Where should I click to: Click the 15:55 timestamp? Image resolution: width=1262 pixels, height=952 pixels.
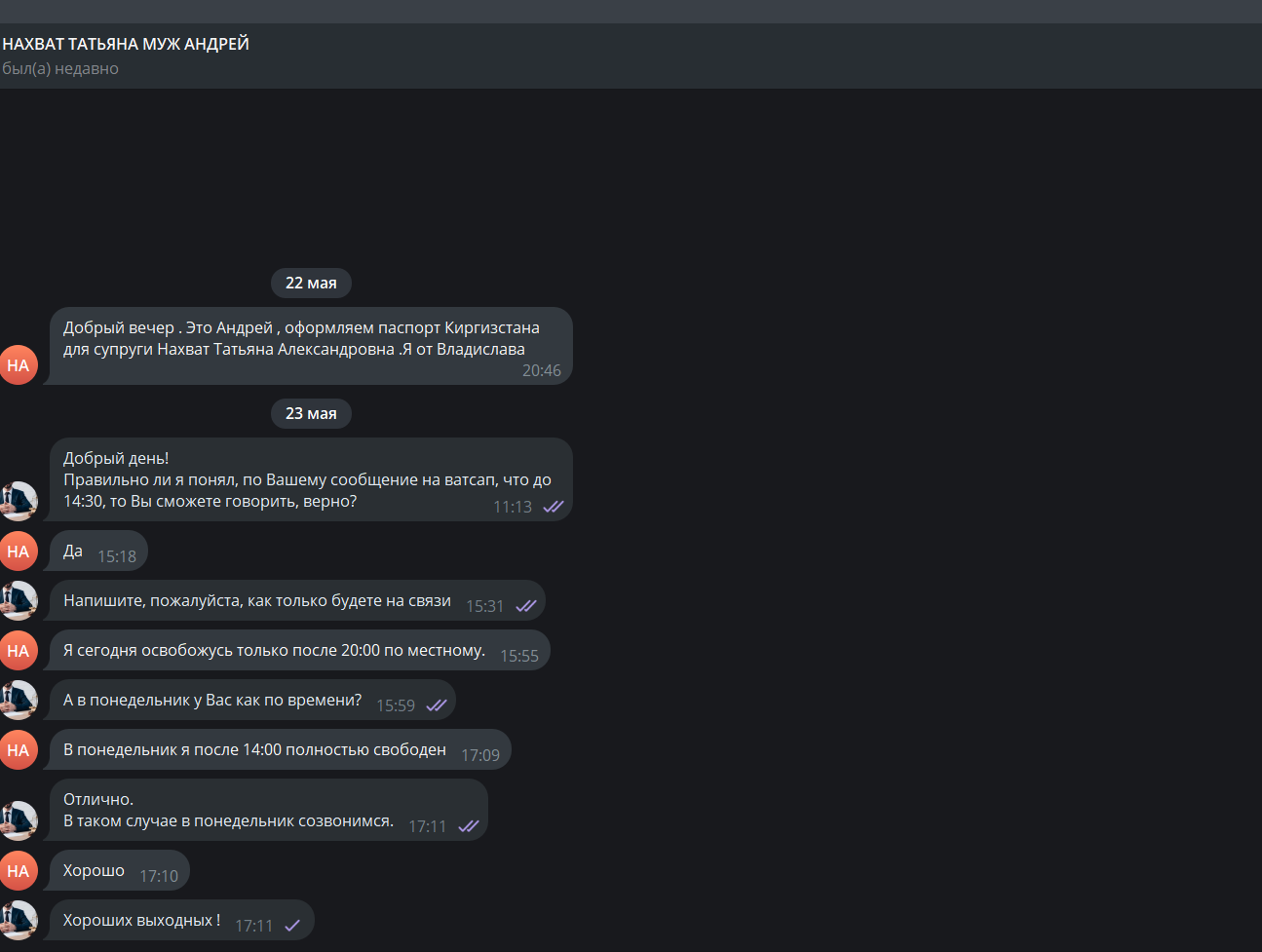tap(519, 656)
